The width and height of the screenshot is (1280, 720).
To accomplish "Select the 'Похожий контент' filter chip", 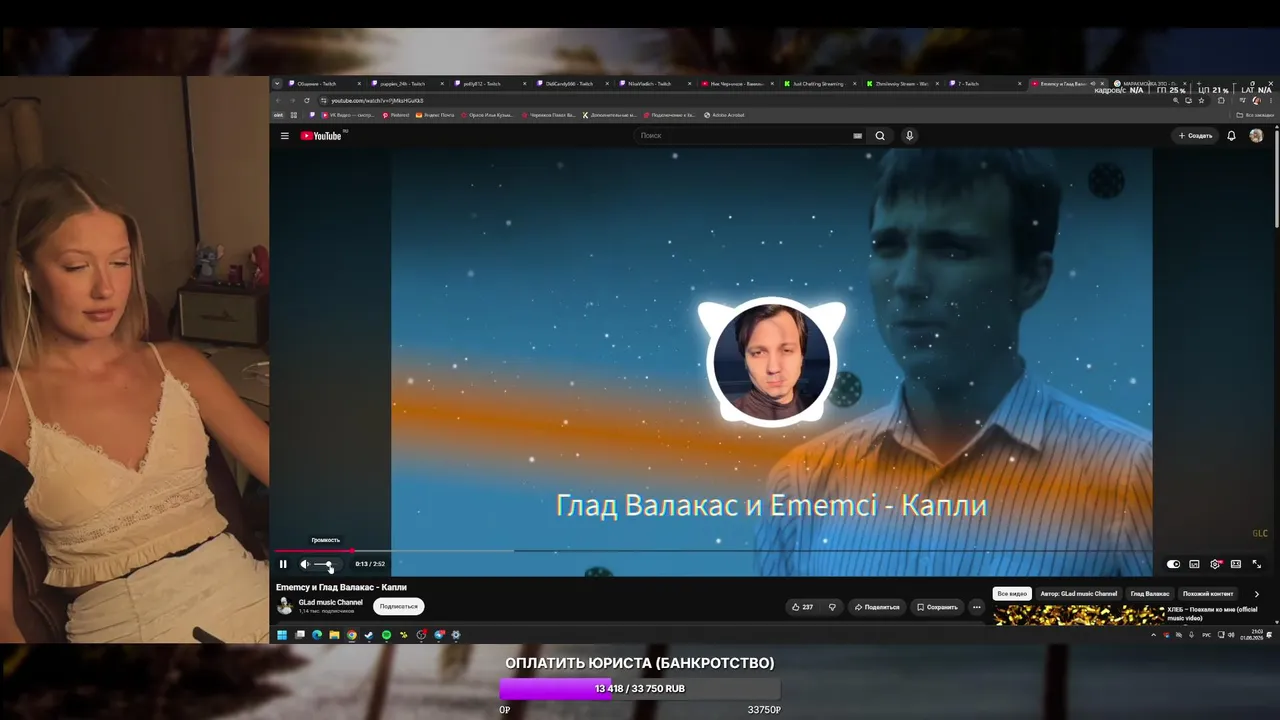I will [1208, 594].
